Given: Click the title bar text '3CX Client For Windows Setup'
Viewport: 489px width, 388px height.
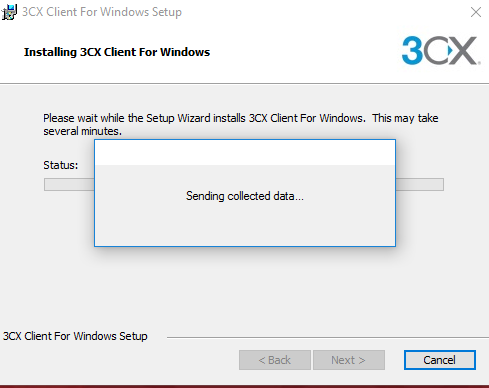Looking at the screenshot, I should [x=102, y=12].
